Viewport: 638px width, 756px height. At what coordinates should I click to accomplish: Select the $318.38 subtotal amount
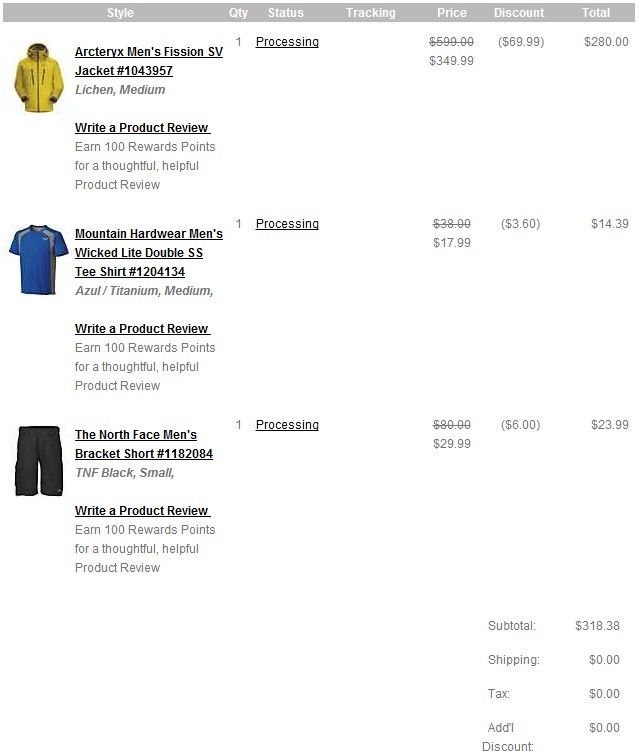(597, 626)
